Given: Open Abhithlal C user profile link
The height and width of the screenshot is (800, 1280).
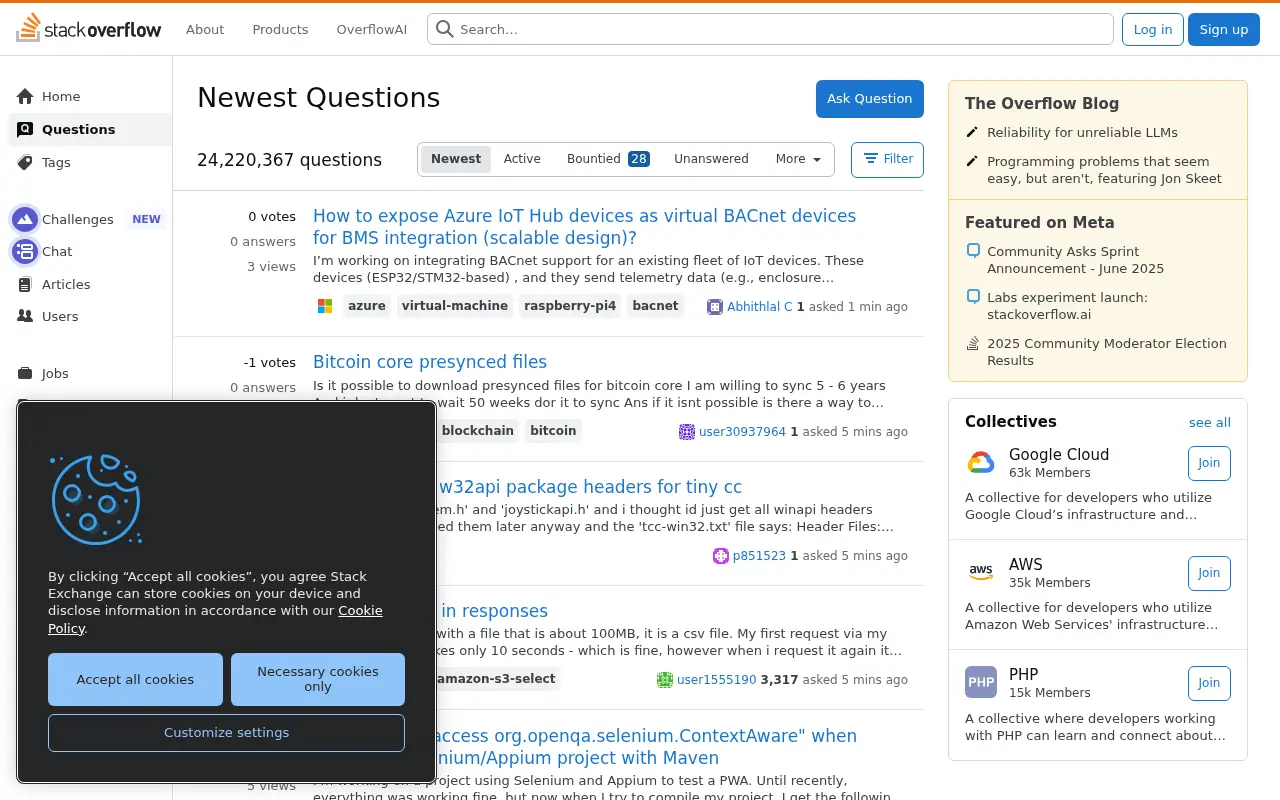Looking at the screenshot, I should 760,307.
